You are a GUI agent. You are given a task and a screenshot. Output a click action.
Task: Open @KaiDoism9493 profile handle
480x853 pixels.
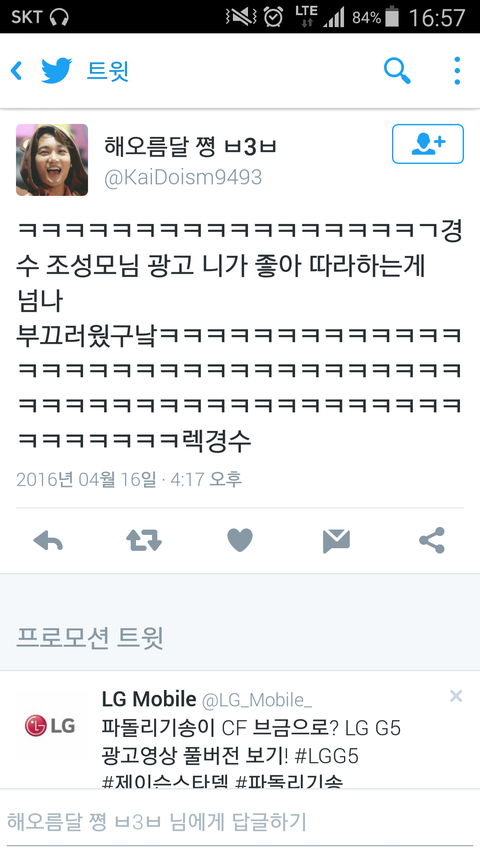click(183, 177)
